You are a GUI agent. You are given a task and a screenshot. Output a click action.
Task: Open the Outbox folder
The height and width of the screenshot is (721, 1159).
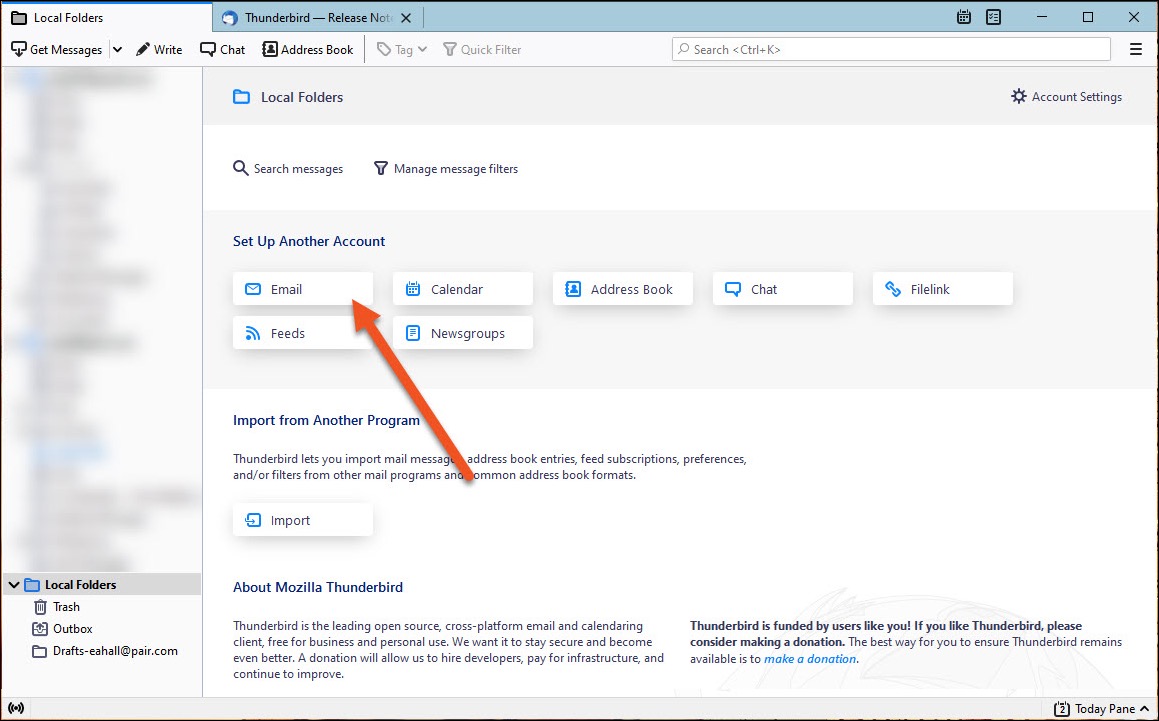63,629
